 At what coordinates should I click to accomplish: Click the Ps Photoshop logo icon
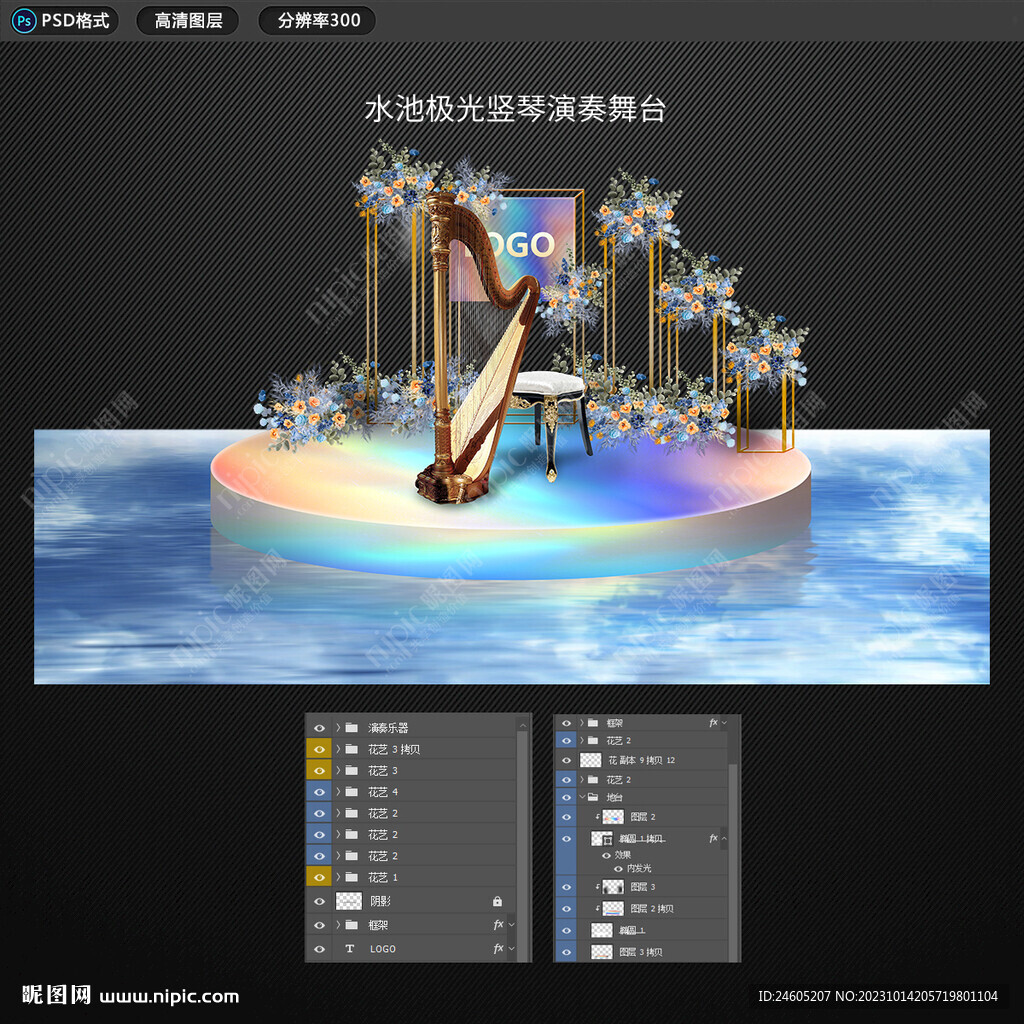click(24, 21)
